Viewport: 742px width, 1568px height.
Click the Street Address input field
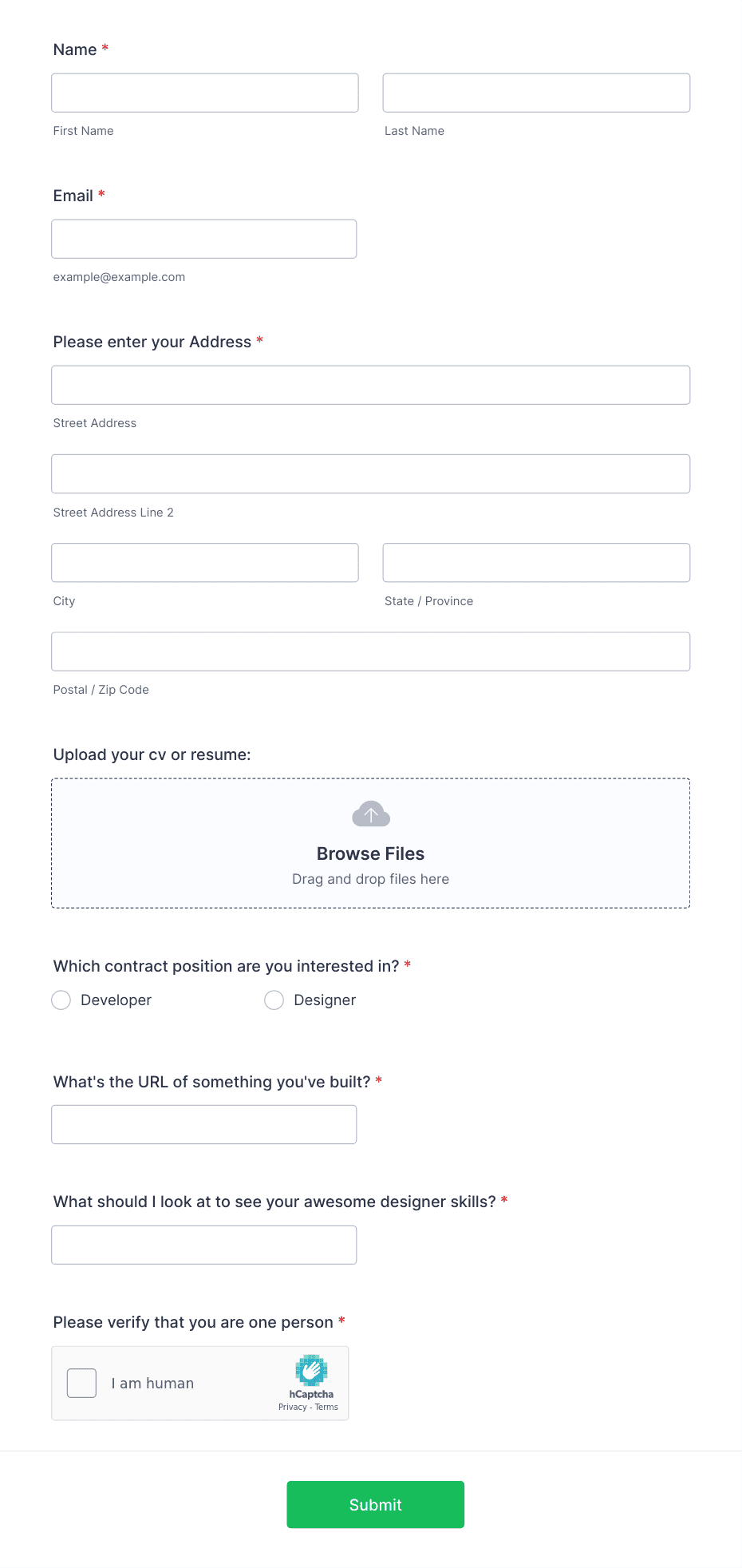click(x=370, y=384)
